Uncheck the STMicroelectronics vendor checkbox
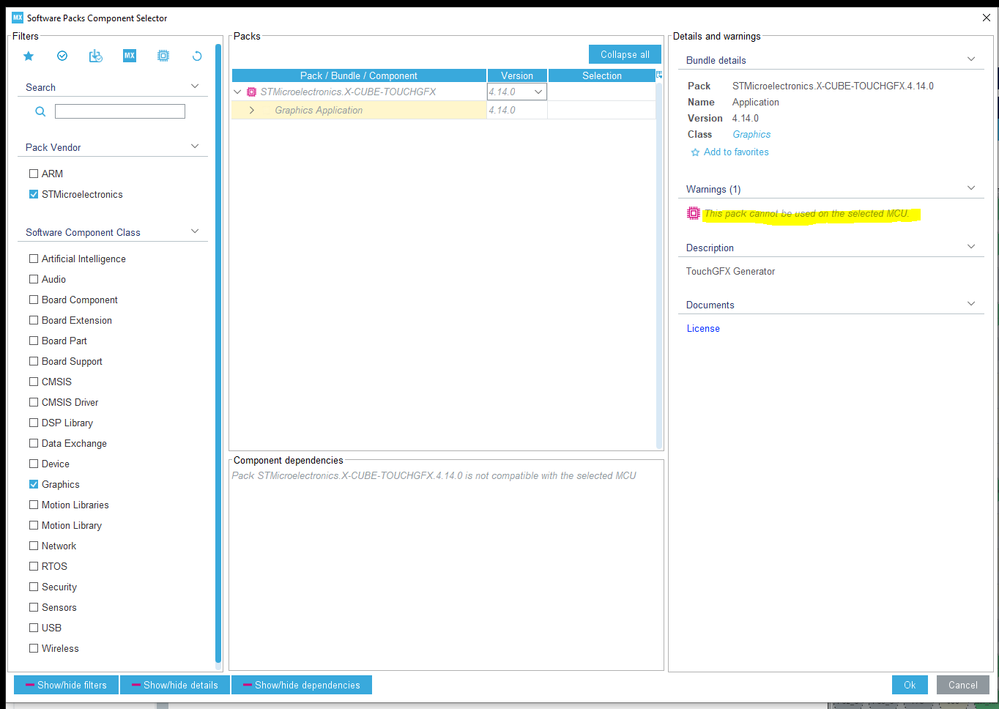 [x=33, y=194]
